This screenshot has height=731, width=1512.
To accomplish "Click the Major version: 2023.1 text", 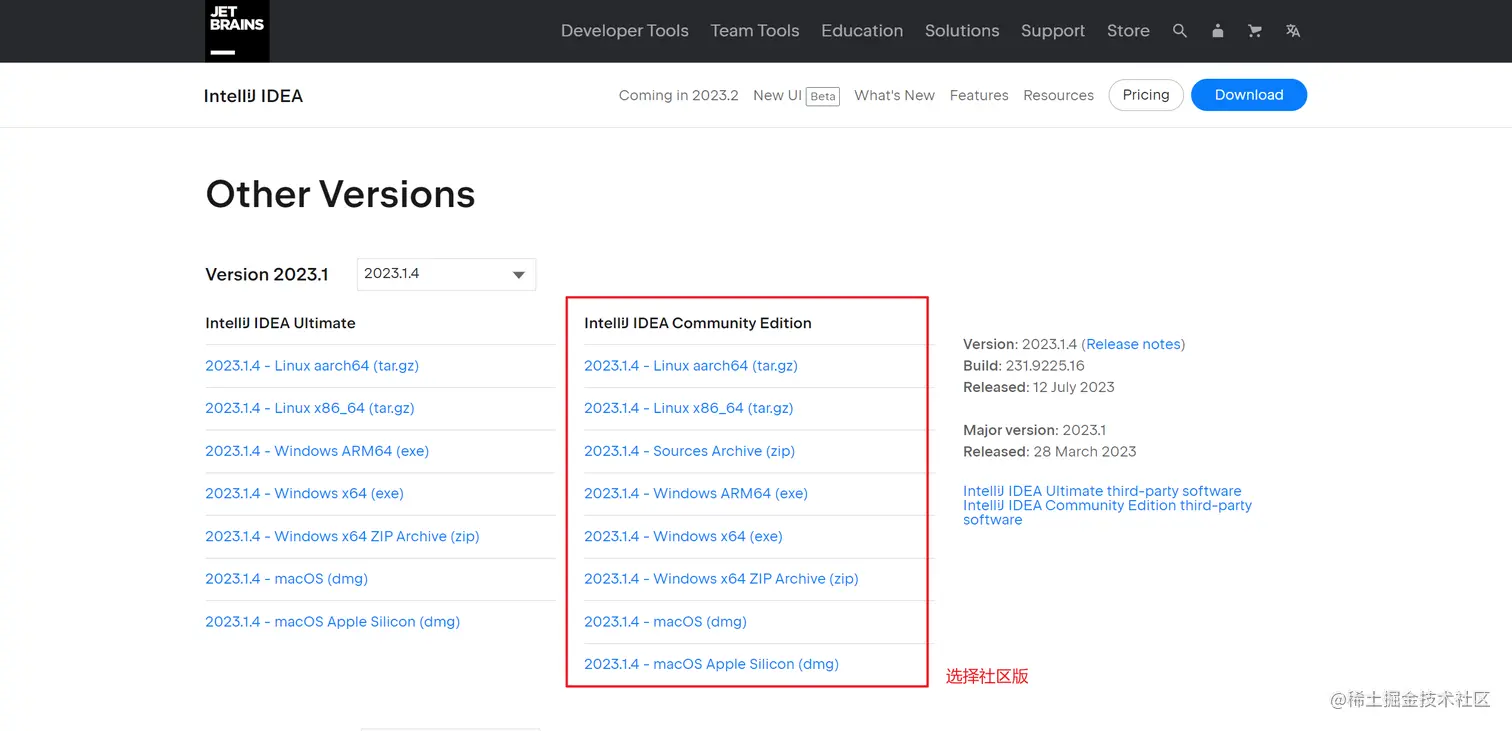I will (x=1035, y=430).
